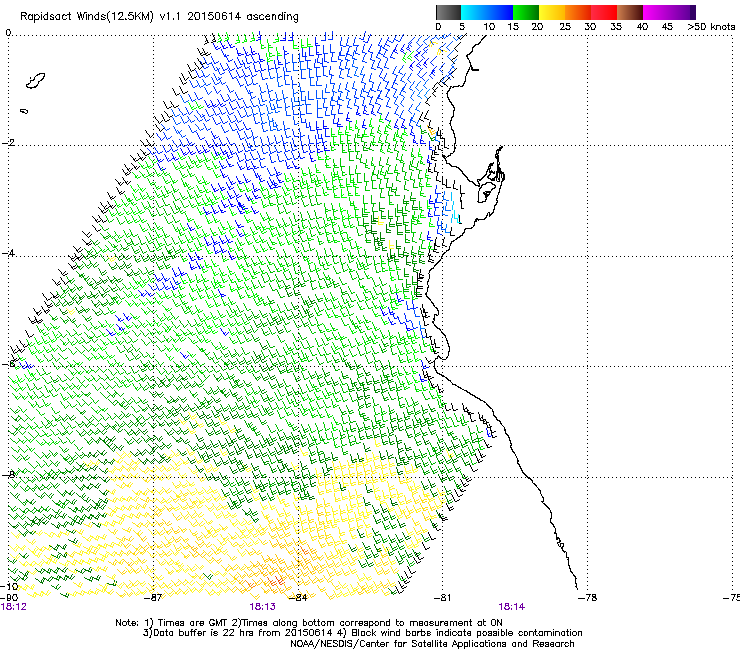The height and width of the screenshot is (650, 740).
Task: Select the brown 35-40 knots color bar segment
Action: point(630,12)
